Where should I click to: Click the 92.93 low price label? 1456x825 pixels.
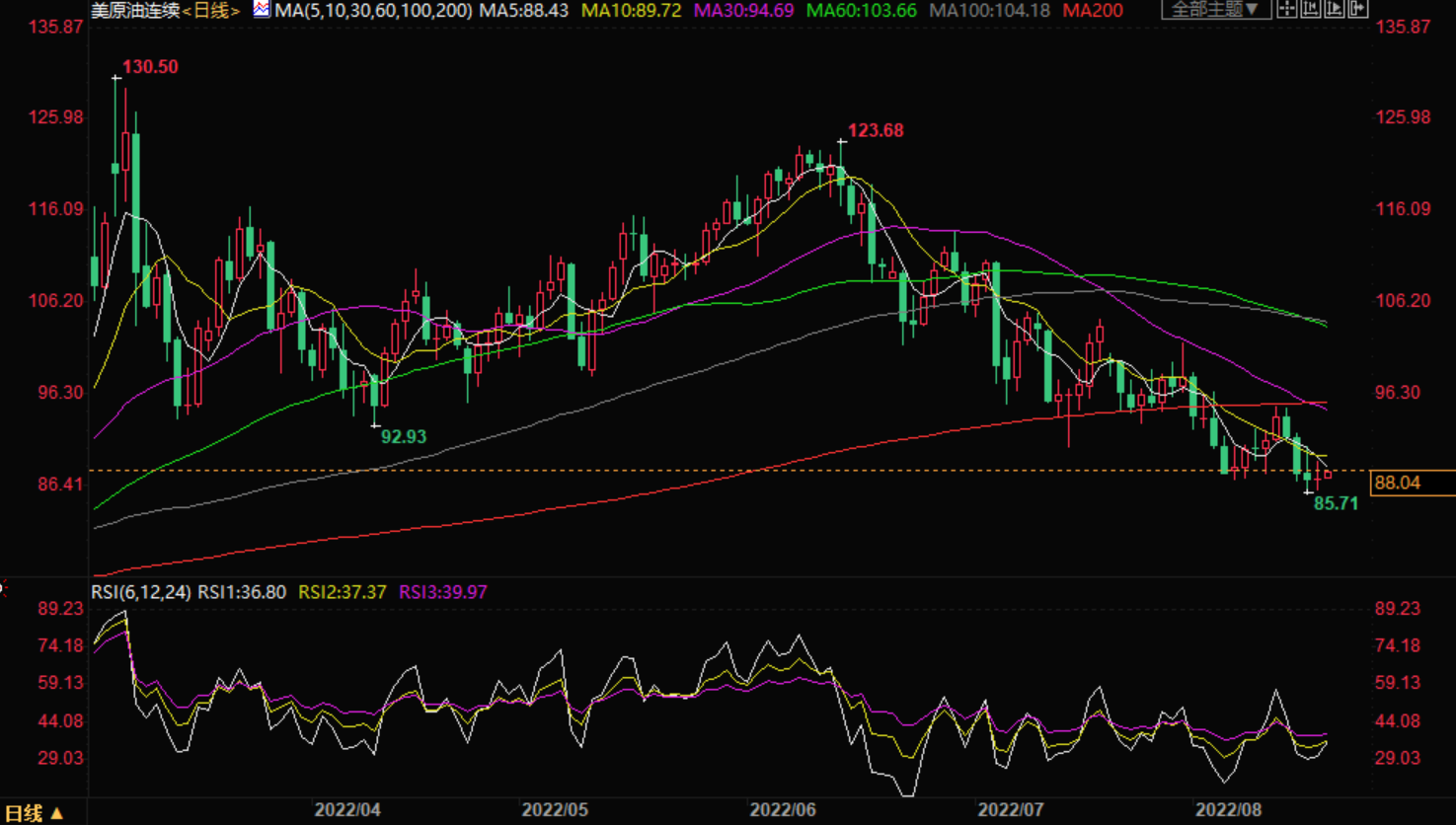click(404, 436)
